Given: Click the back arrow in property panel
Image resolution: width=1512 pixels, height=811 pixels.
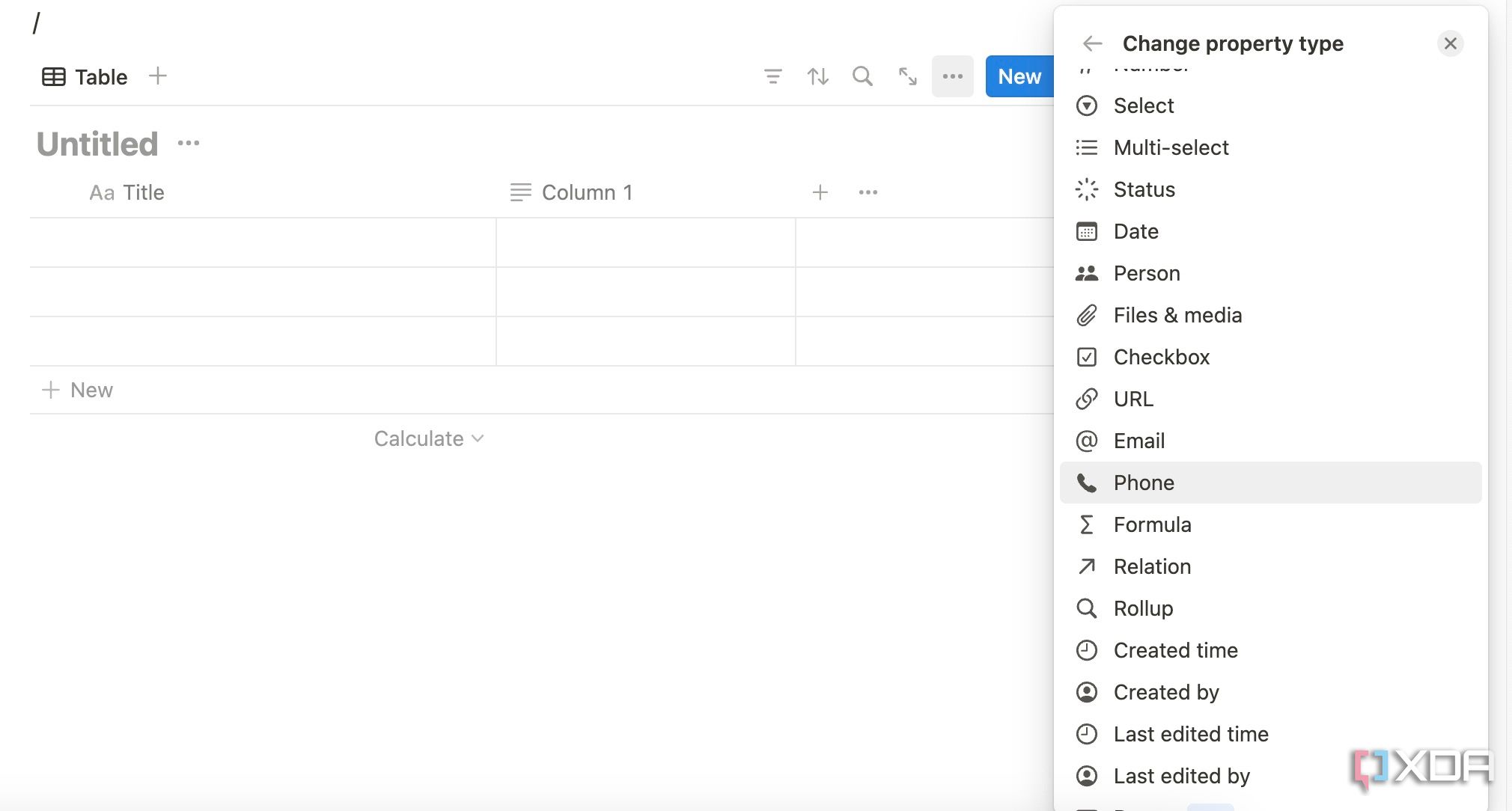Looking at the screenshot, I should tap(1092, 42).
